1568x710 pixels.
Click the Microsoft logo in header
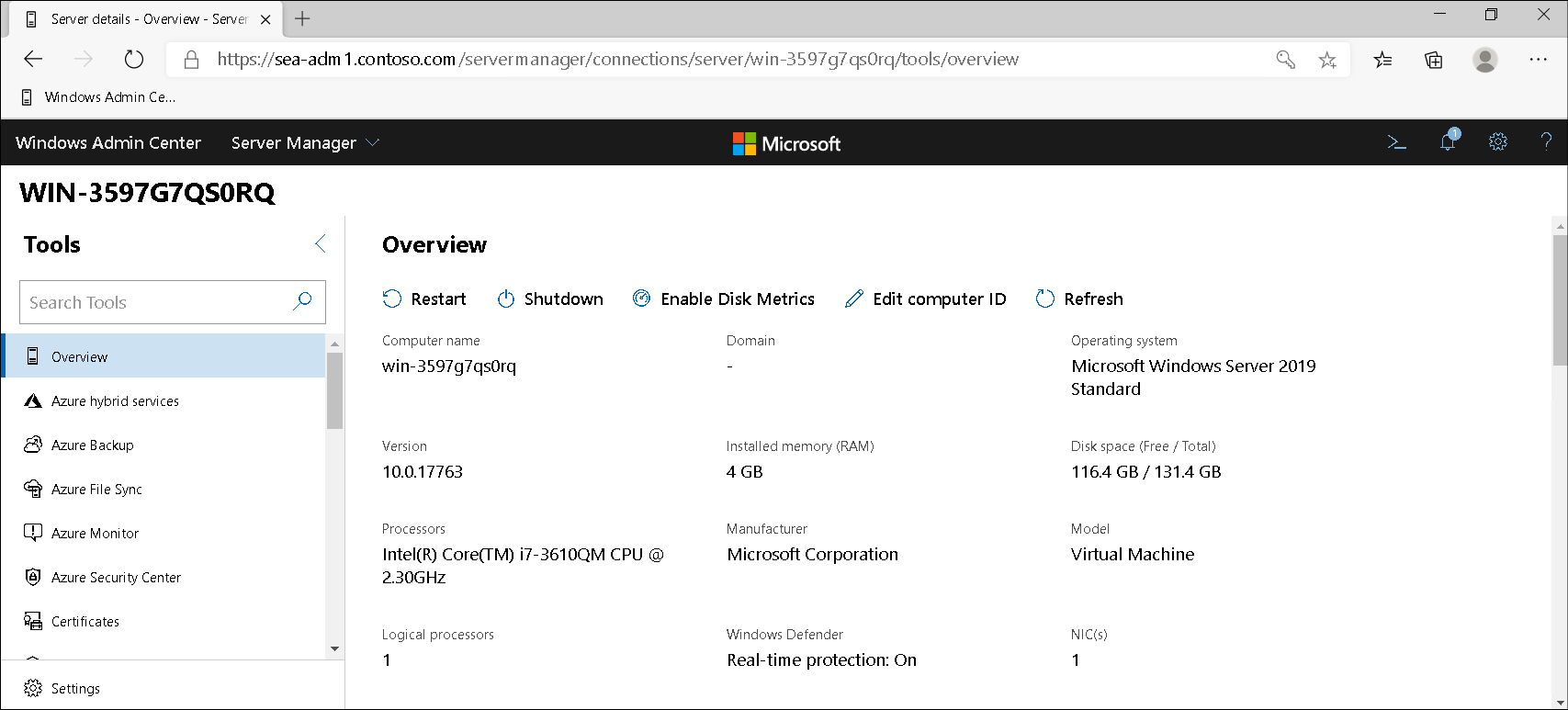tap(786, 143)
